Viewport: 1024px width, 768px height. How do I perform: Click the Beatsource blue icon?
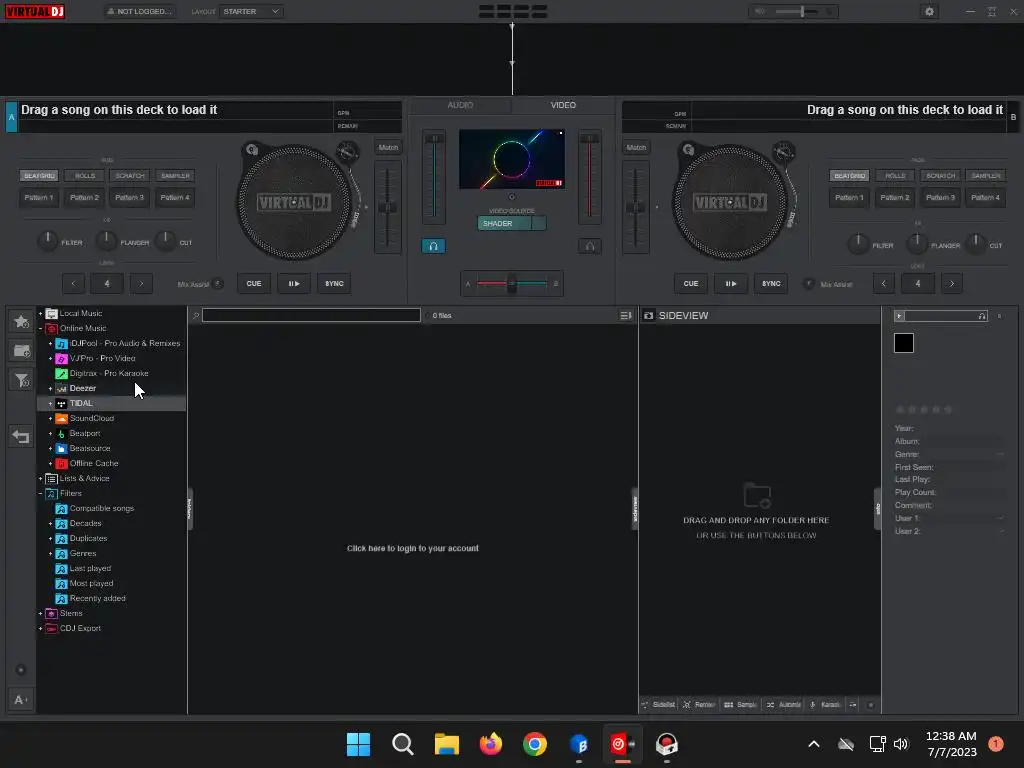(61, 449)
